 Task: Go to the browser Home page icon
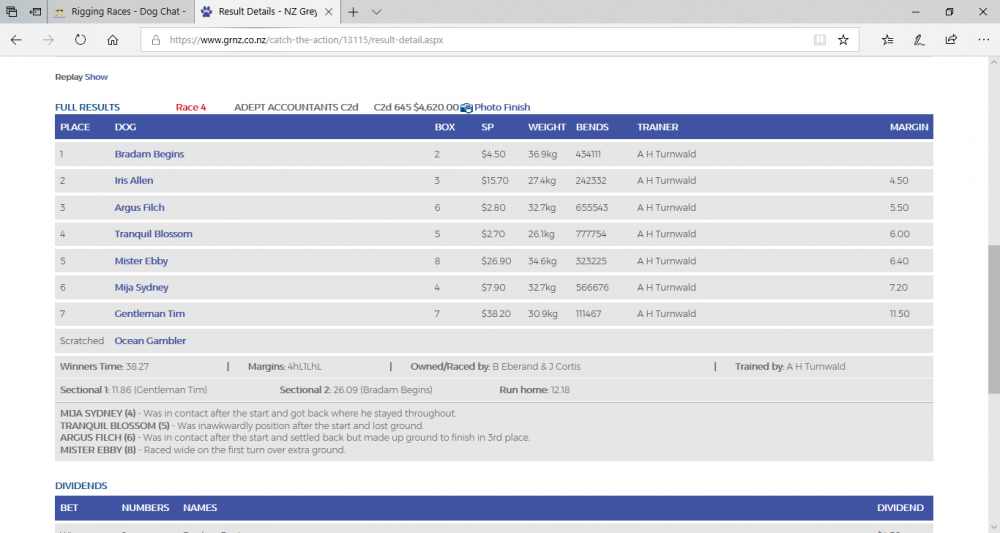113,40
